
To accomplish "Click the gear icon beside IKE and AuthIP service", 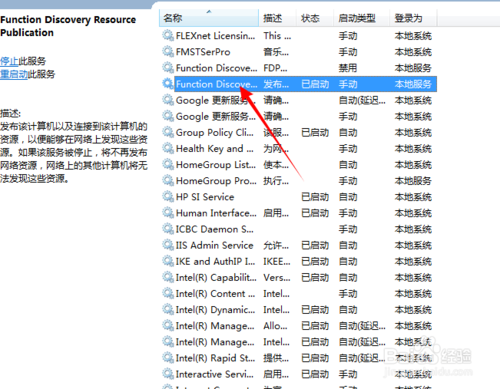I will (x=168, y=261).
